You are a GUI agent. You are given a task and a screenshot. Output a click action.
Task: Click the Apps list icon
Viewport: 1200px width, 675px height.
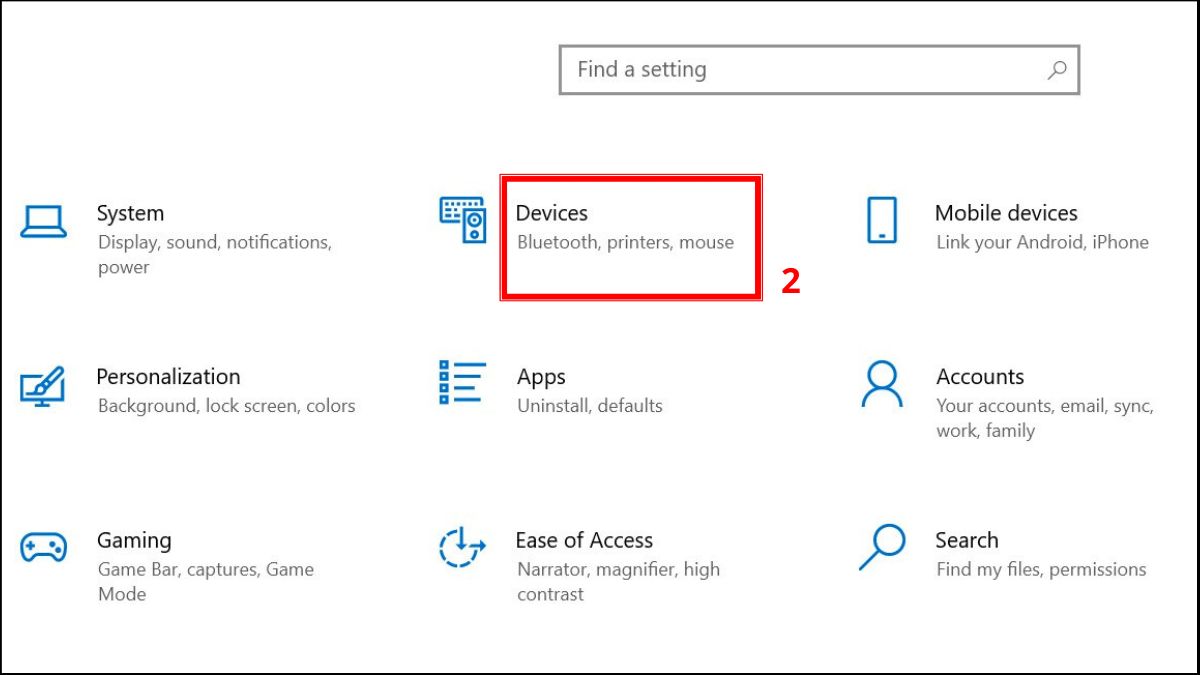pos(462,383)
